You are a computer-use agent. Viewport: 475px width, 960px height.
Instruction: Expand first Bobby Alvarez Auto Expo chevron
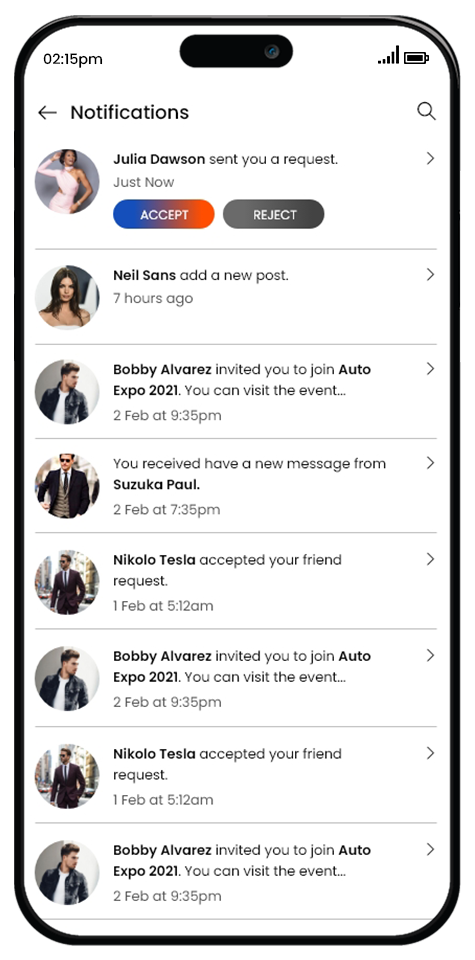tap(430, 369)
